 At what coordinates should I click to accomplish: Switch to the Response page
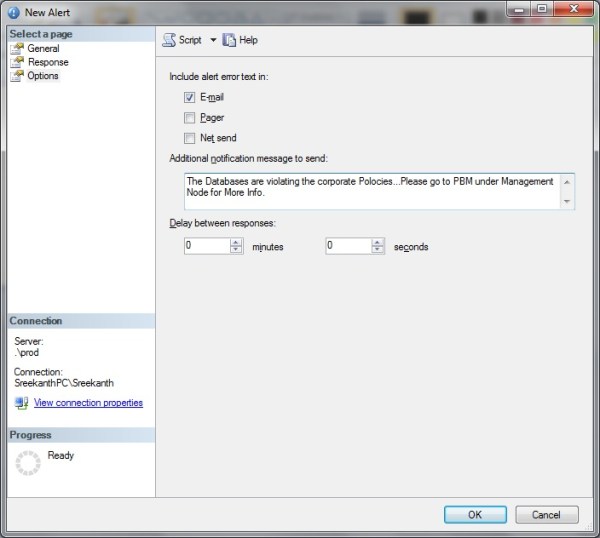pos(48,62)
